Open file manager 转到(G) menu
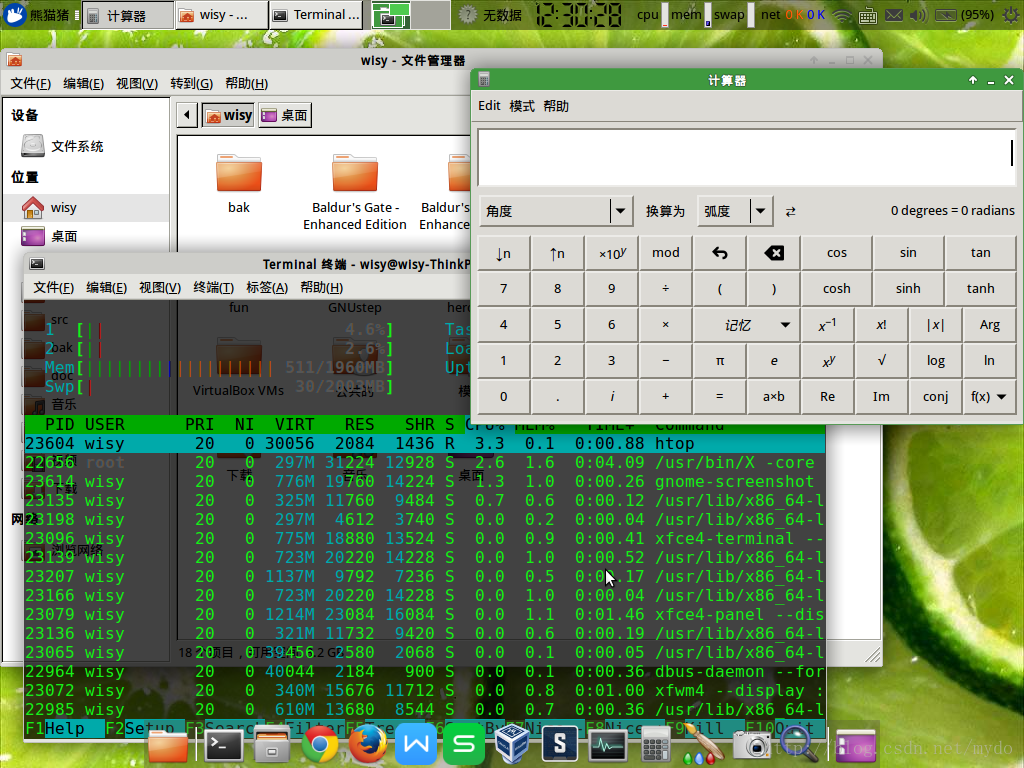The height and width of the screenshot is (768, 1024). tap(191, 84)
